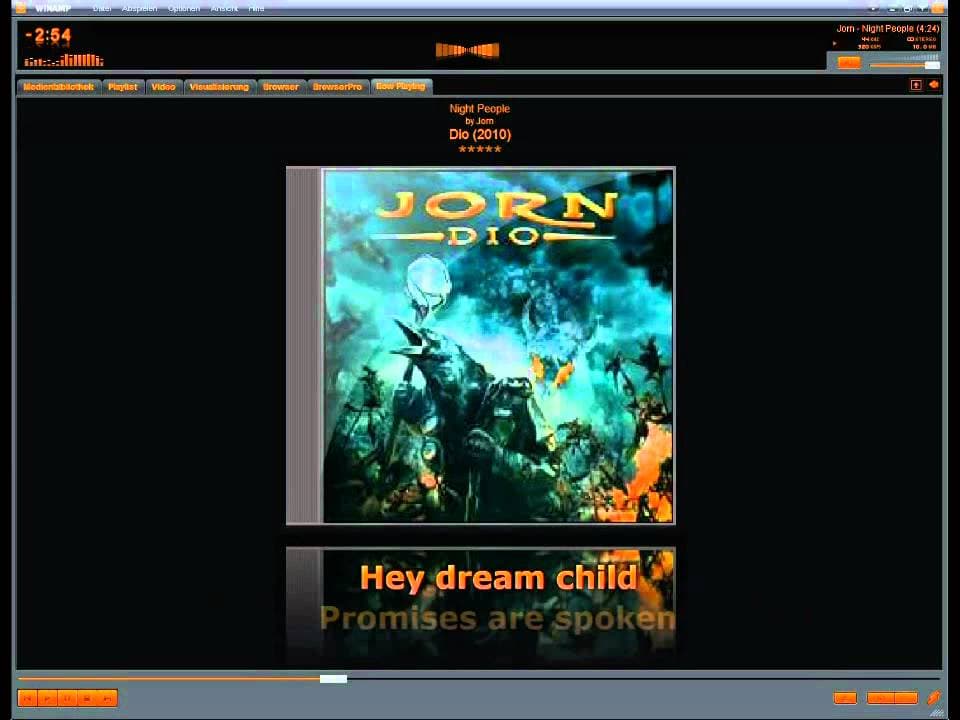Click the spectrum analyzer under the timer
The width and height of the screenshot is (960, 720).
tap(64, 60)
